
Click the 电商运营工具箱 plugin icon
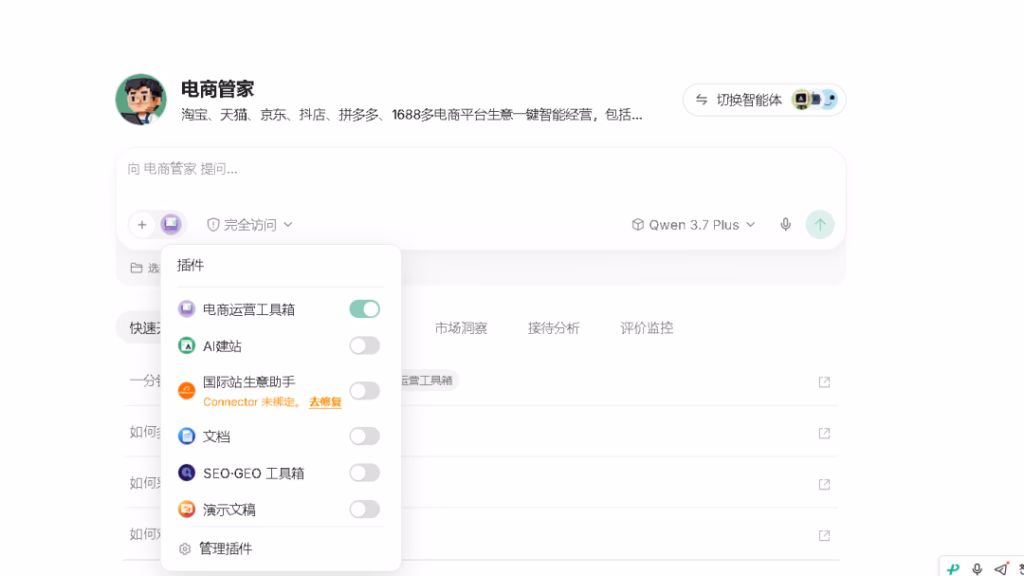click(186, 309)
